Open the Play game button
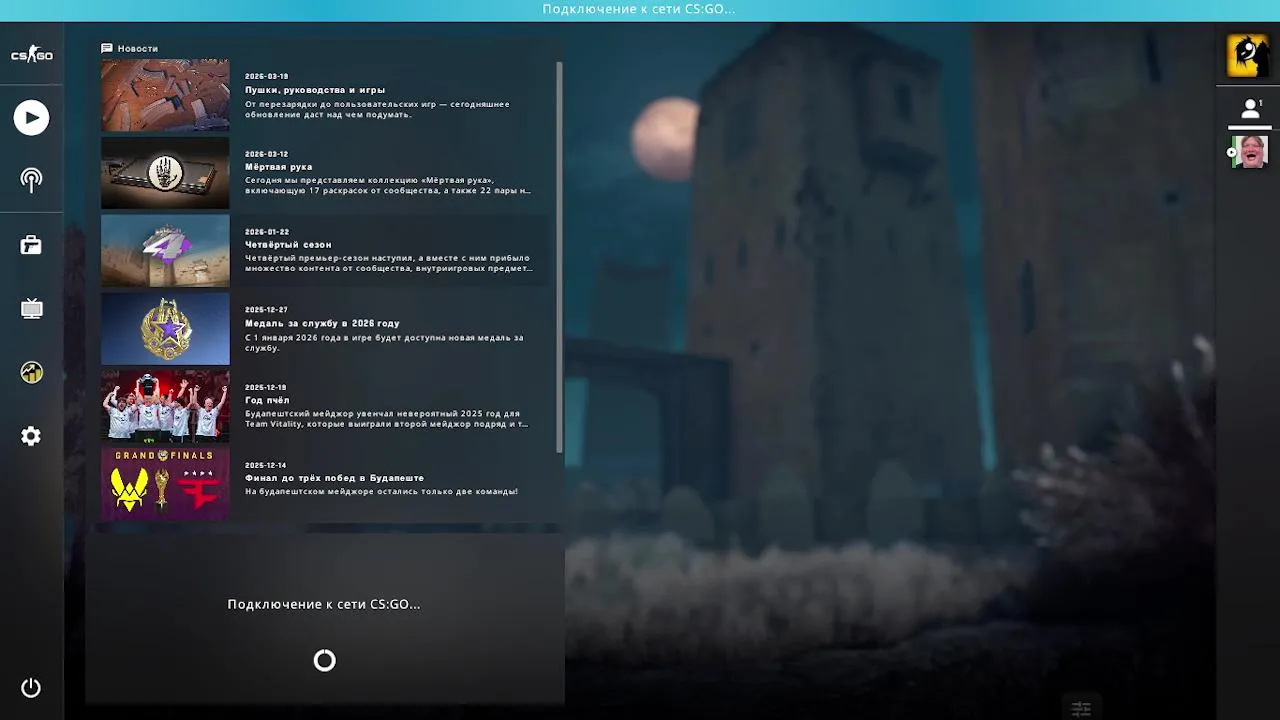1280x720 pixels. [x=31, y=118]
